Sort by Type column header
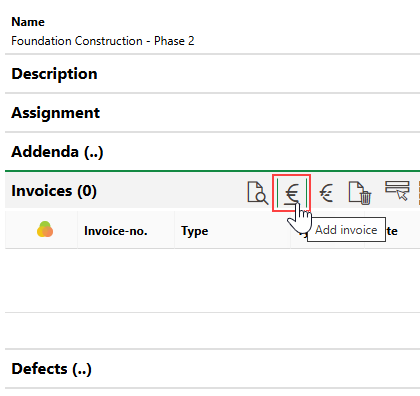Image resolution: width=420 pixels, height=396 pixels. click(195, 231)
